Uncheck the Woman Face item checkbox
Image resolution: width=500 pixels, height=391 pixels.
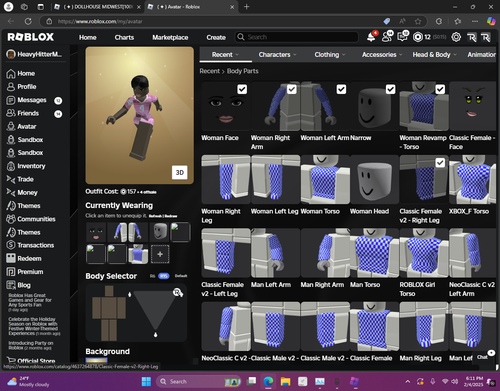pos(242,89)
